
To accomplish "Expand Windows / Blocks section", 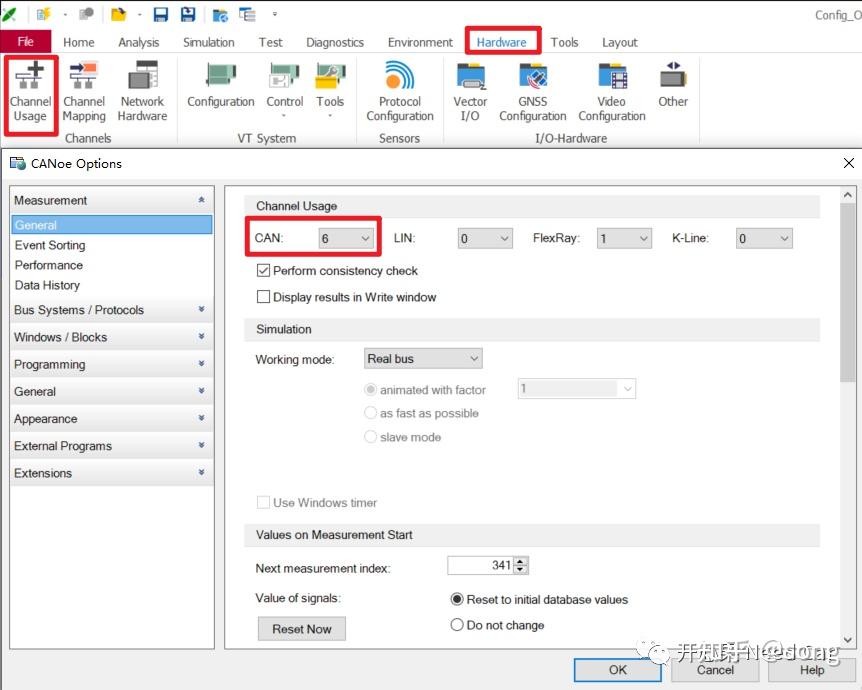I will [x=201, y=337].
